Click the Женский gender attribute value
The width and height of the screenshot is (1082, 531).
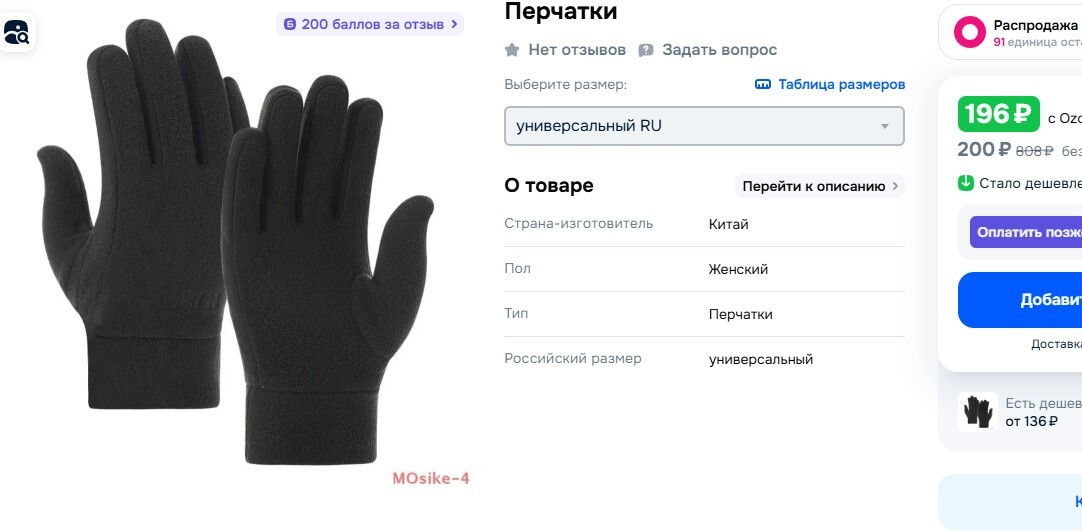(x=738, y=270)
